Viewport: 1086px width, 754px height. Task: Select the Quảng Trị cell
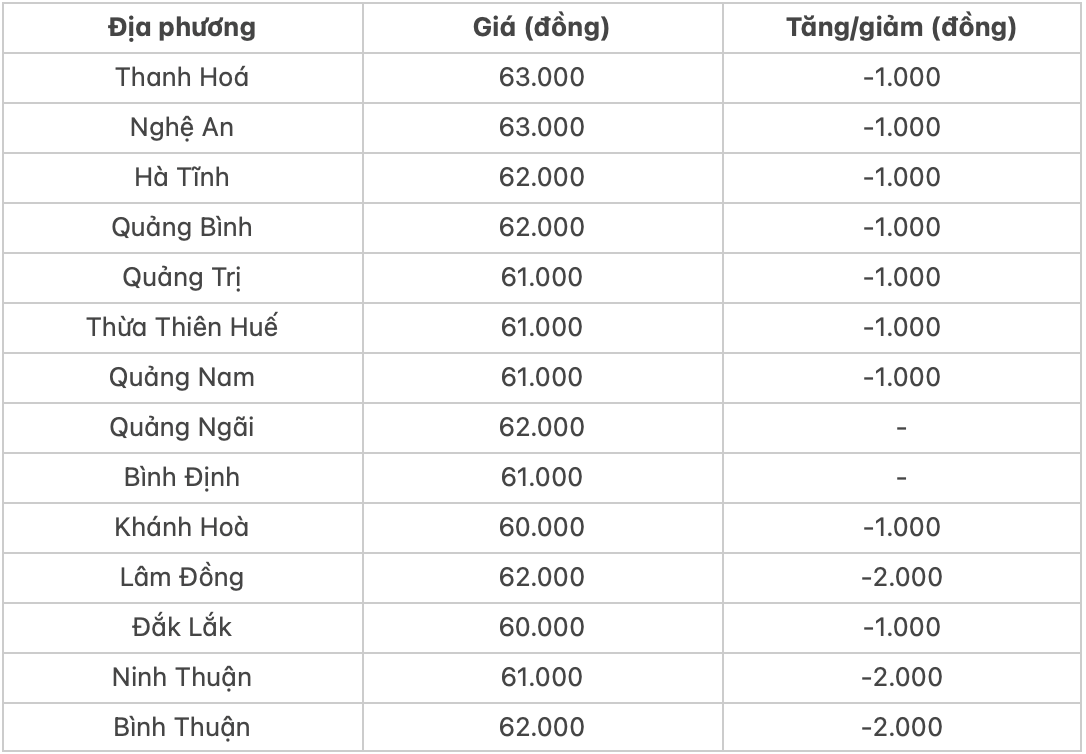tap(181, 277)
